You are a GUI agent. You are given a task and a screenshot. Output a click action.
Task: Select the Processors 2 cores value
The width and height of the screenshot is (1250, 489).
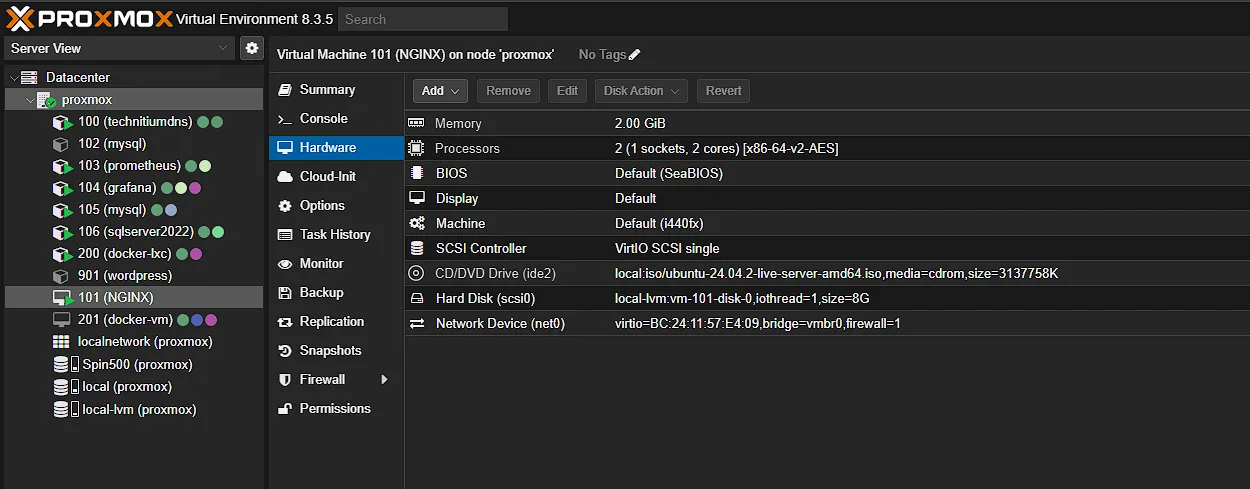tap(727, 148)
